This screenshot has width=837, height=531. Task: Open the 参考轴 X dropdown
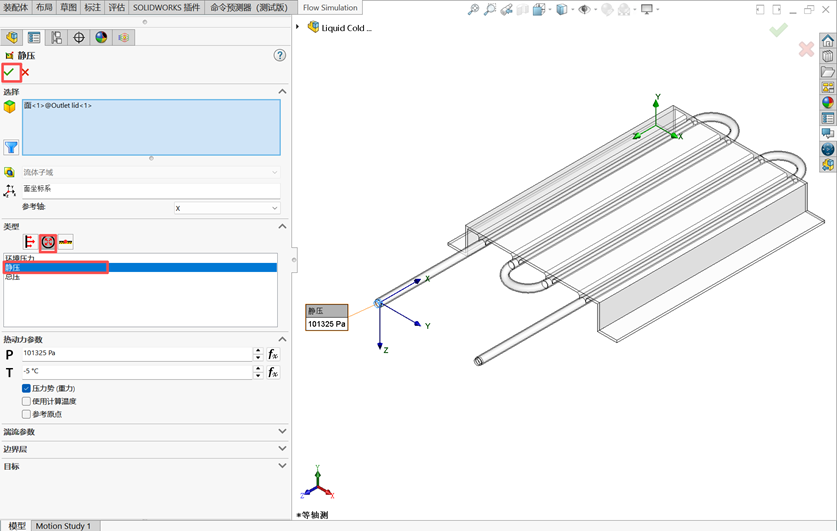(227, 208)
